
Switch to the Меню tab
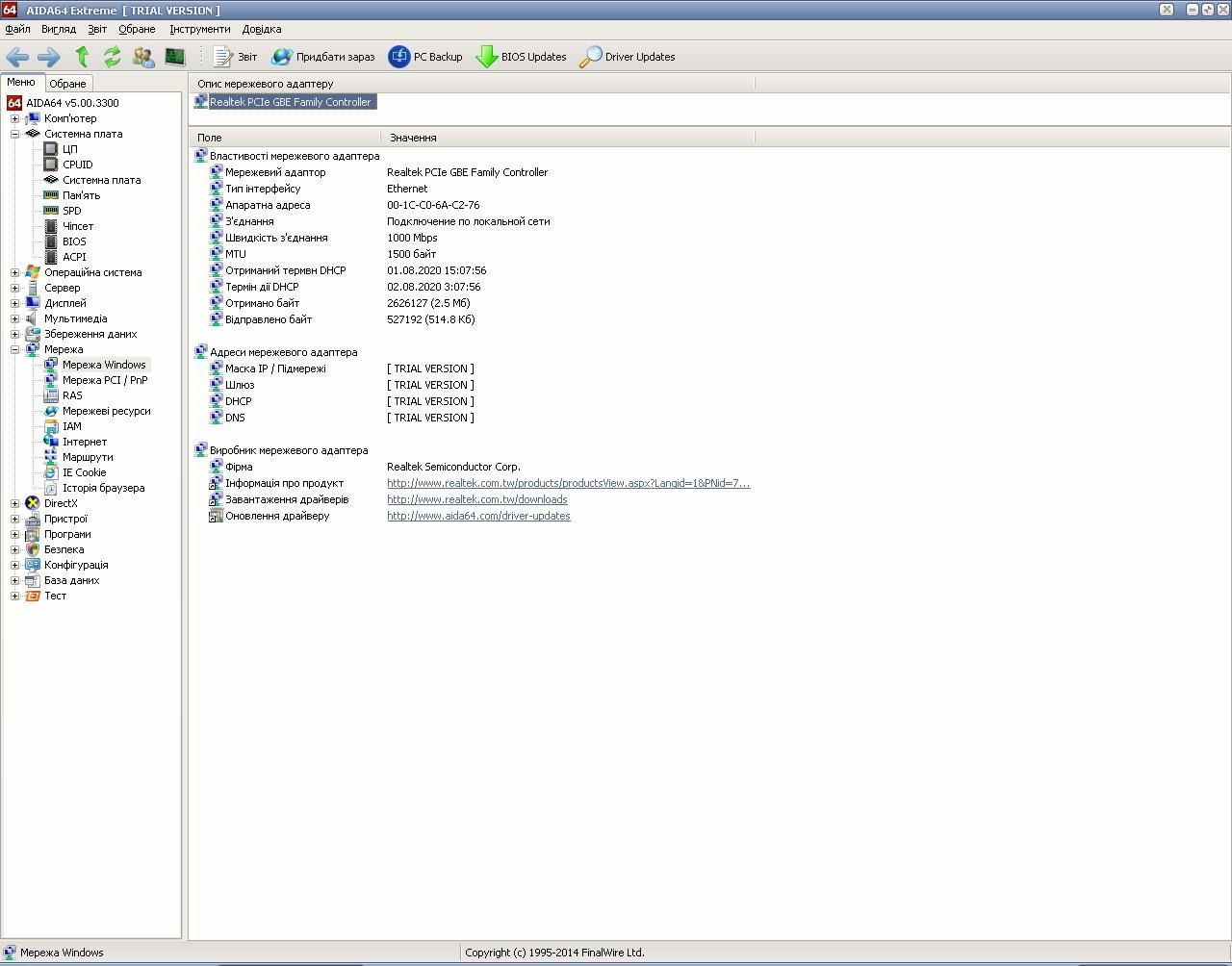tap(21, 83)
